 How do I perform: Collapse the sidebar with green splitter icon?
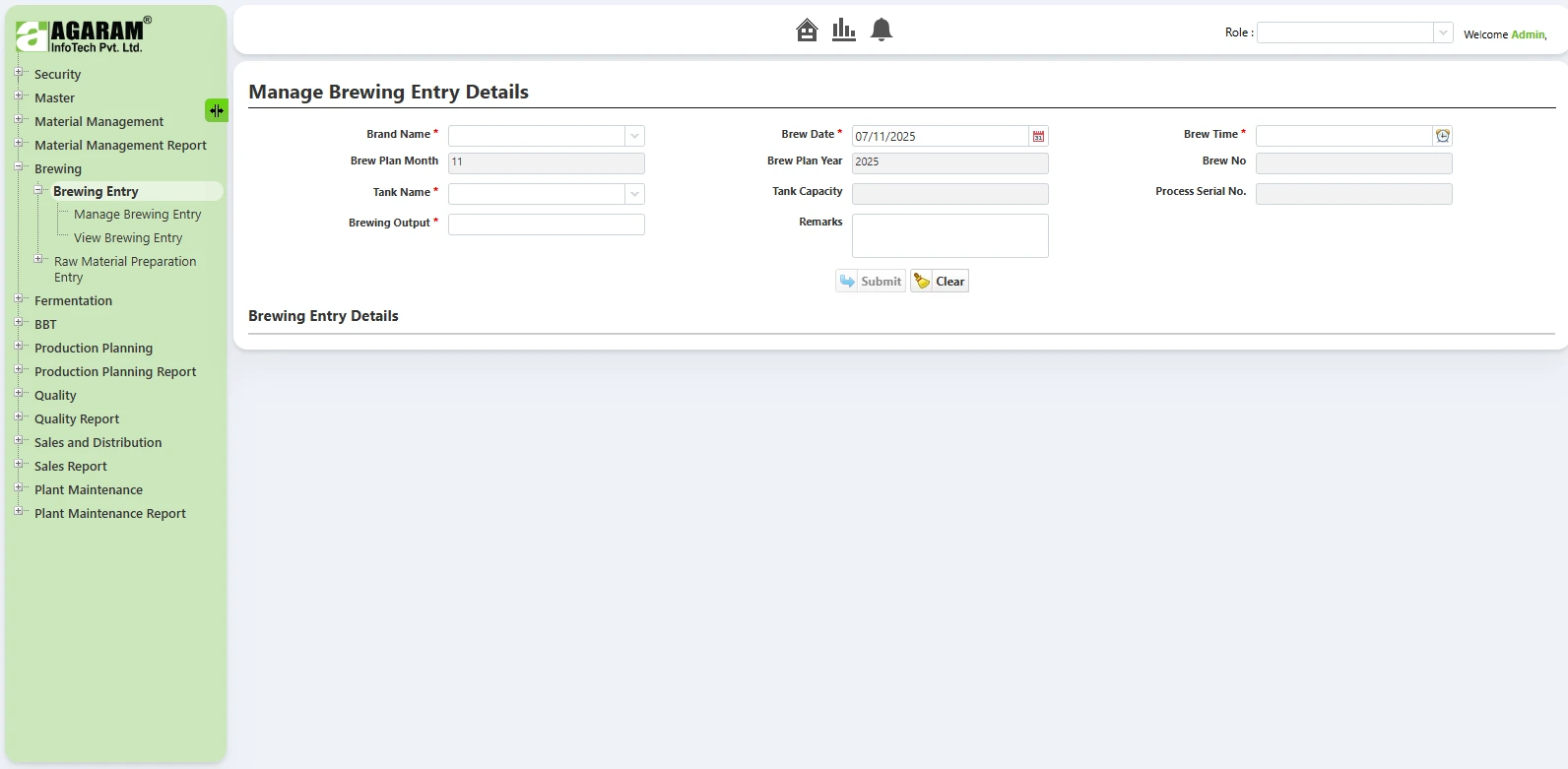216,110
